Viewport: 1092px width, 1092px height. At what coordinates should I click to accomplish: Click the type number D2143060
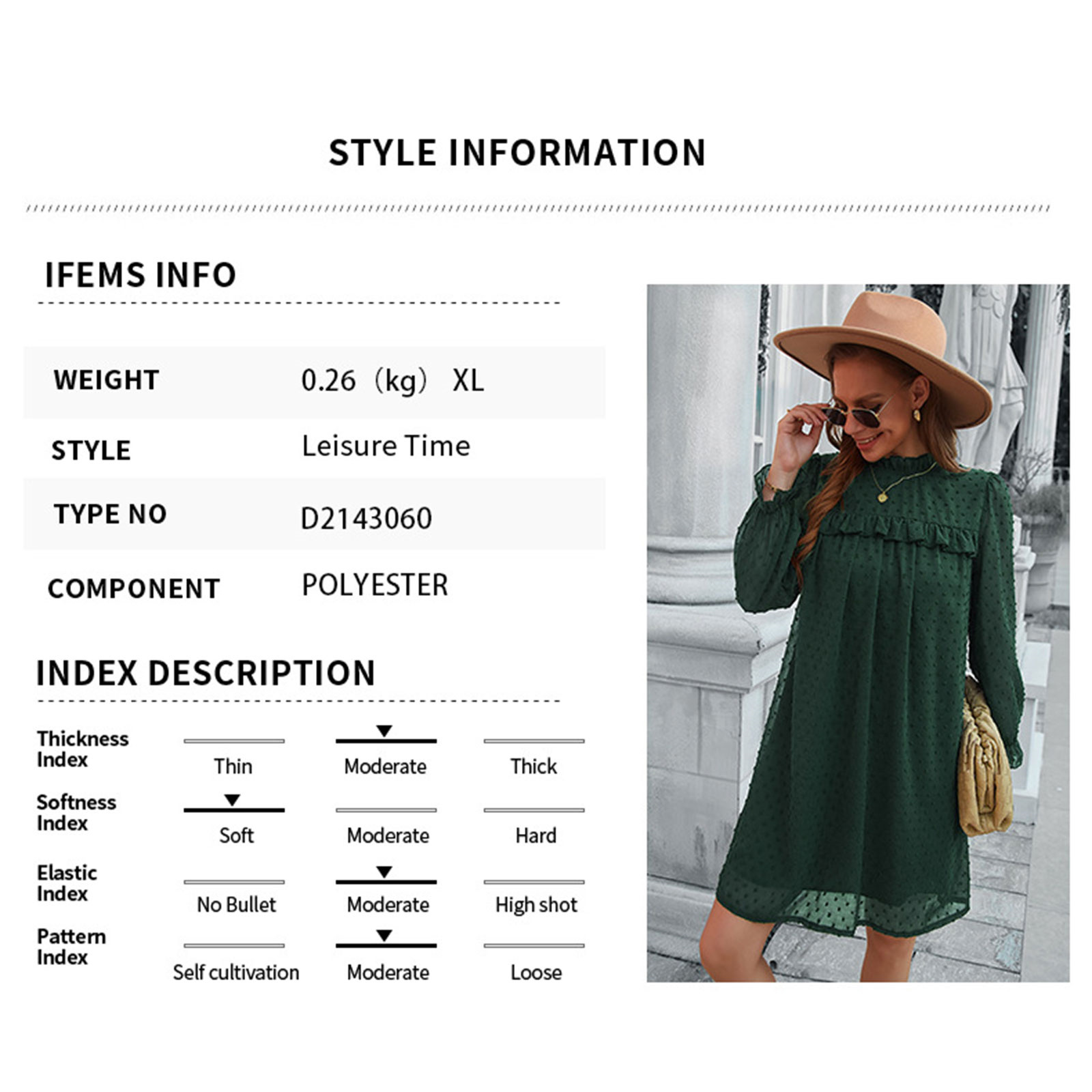point(366,519)
